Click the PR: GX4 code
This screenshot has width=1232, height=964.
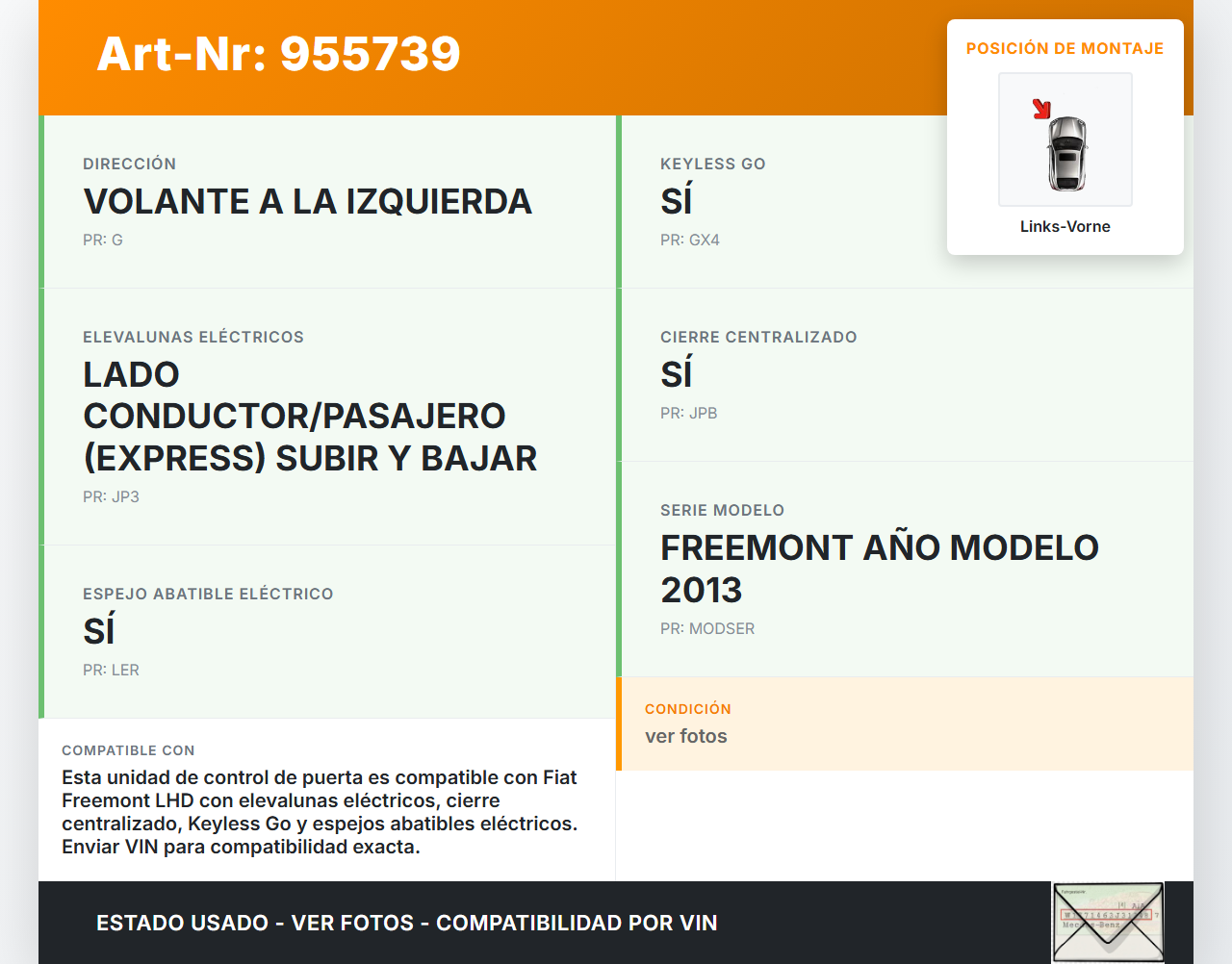pyautogui.click(x=689, y=240)
